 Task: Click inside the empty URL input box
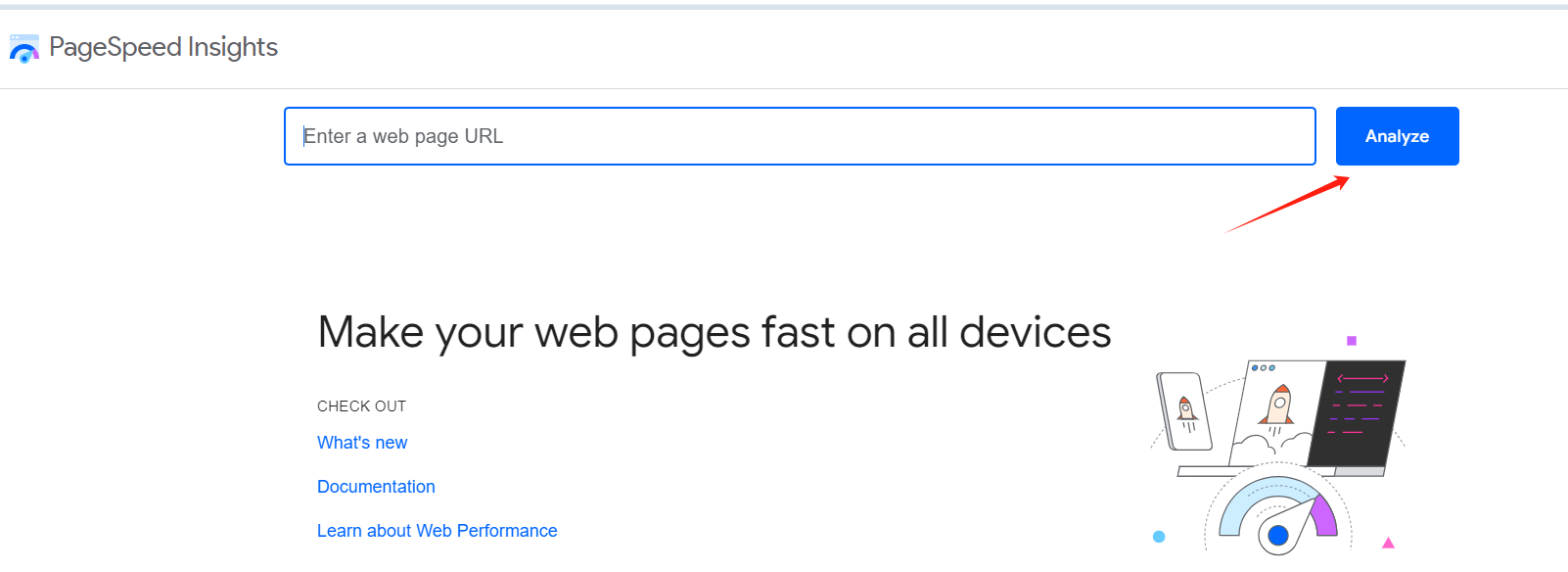pyautogui.click(x=799, y=136)
